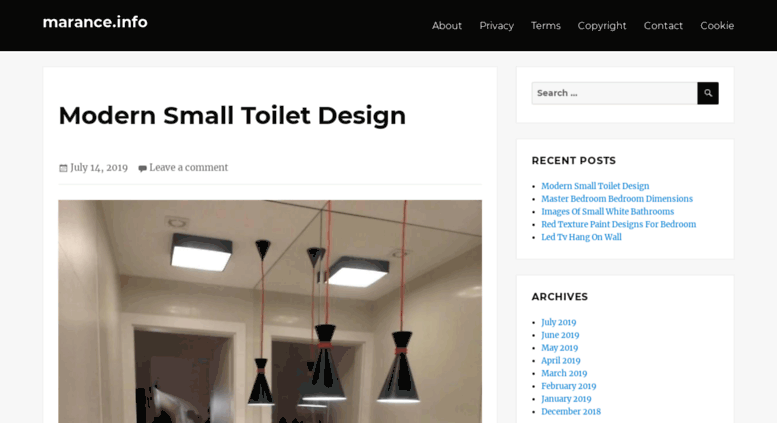The image size is (777, 423).
Task: View the June 2019 archive
Action: pos(560,335)
